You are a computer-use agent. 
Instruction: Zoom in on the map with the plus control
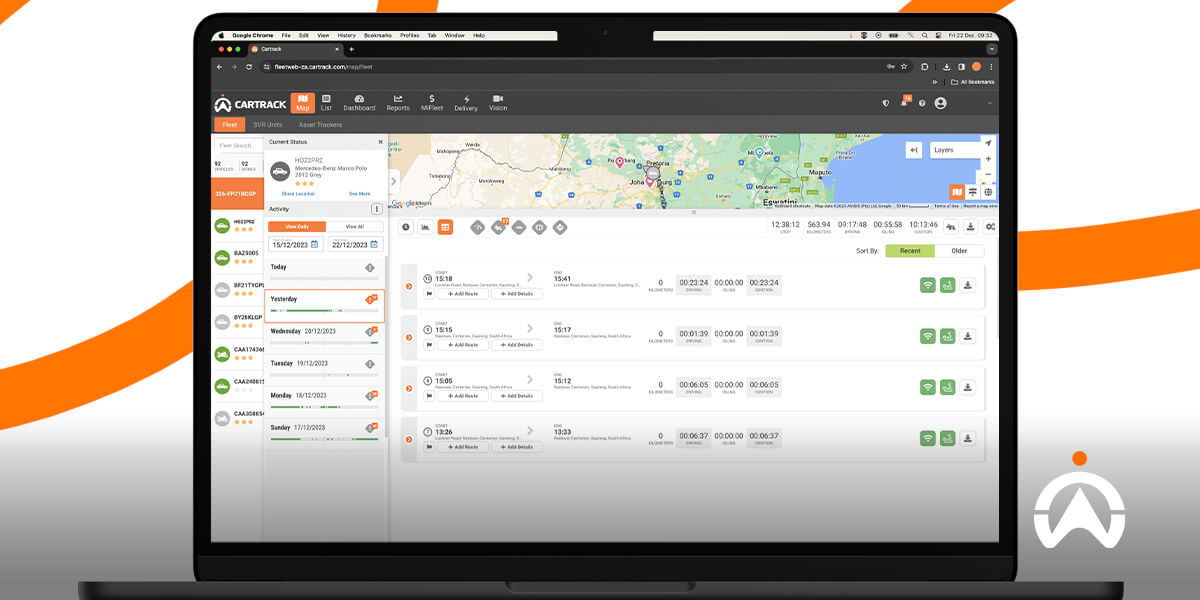[x=988, y=158]
